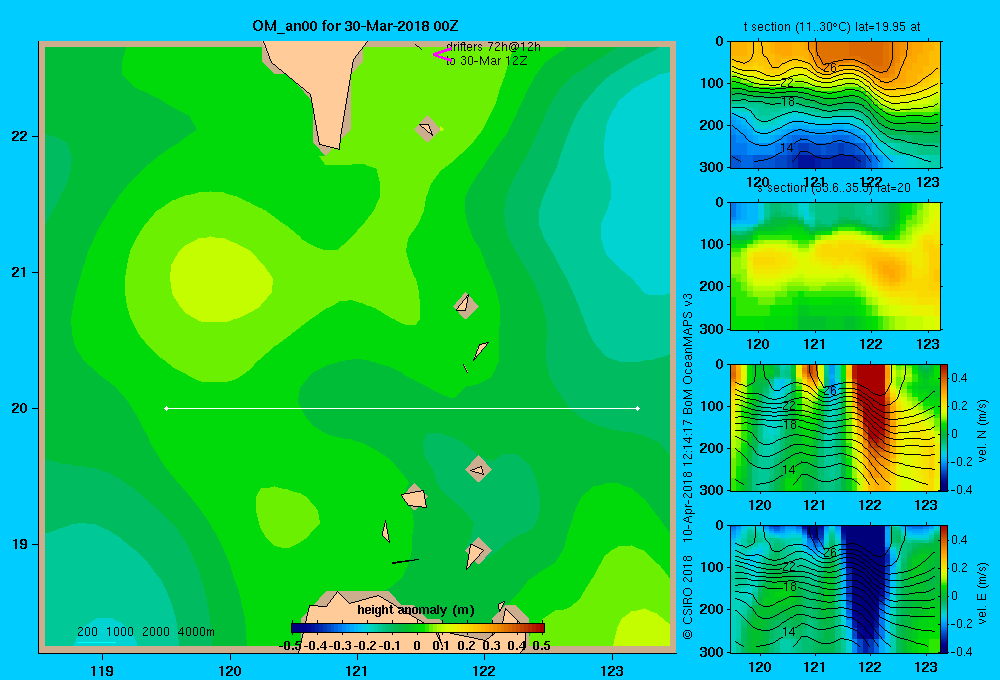The image size is (1000, 680).
Task: Click the map title 'OM_an00 for 30-Mar-2018 00Z'
Action: (355, 26)
